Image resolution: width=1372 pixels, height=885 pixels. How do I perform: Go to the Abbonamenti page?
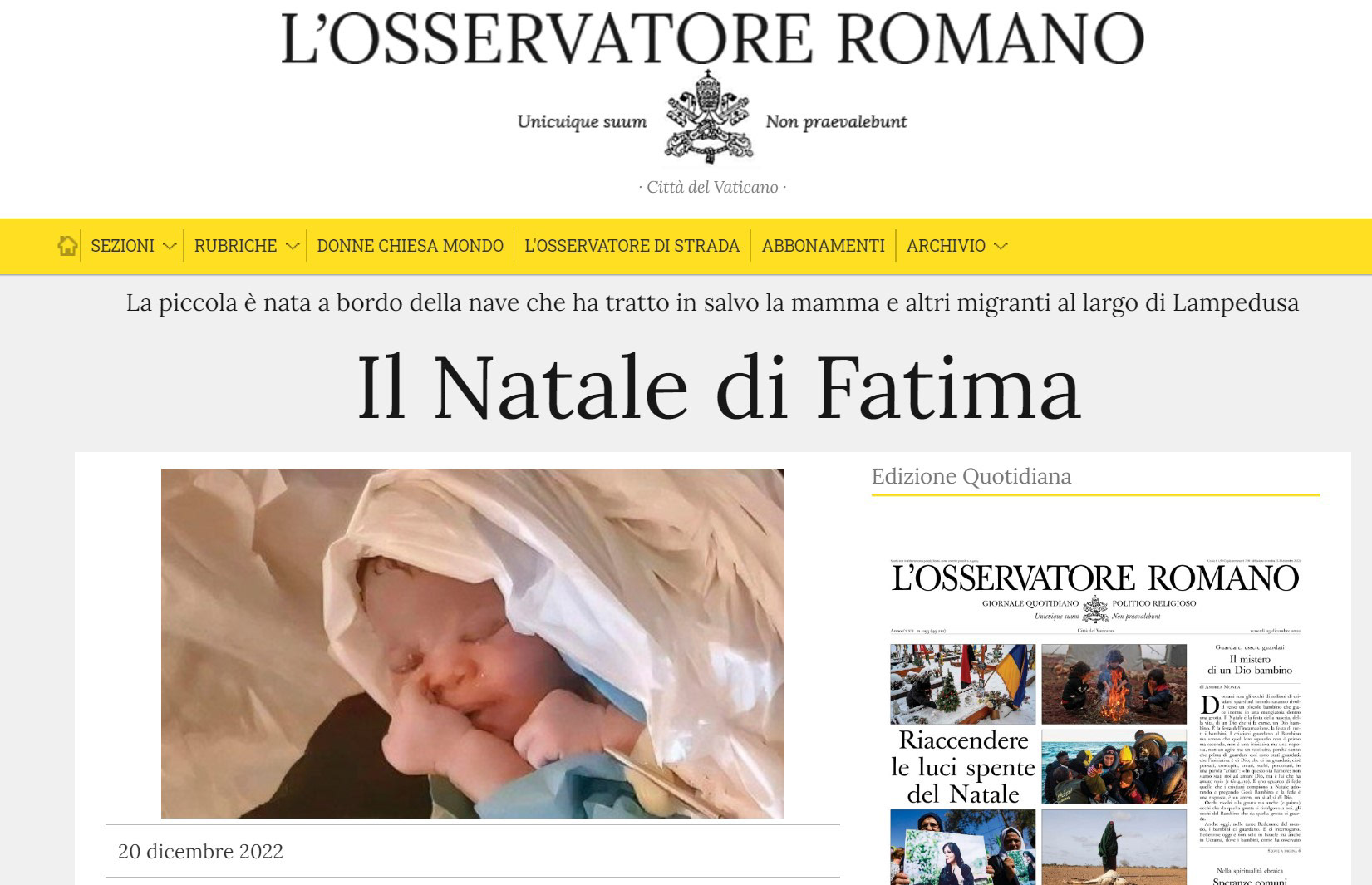[x=823, y=246]
